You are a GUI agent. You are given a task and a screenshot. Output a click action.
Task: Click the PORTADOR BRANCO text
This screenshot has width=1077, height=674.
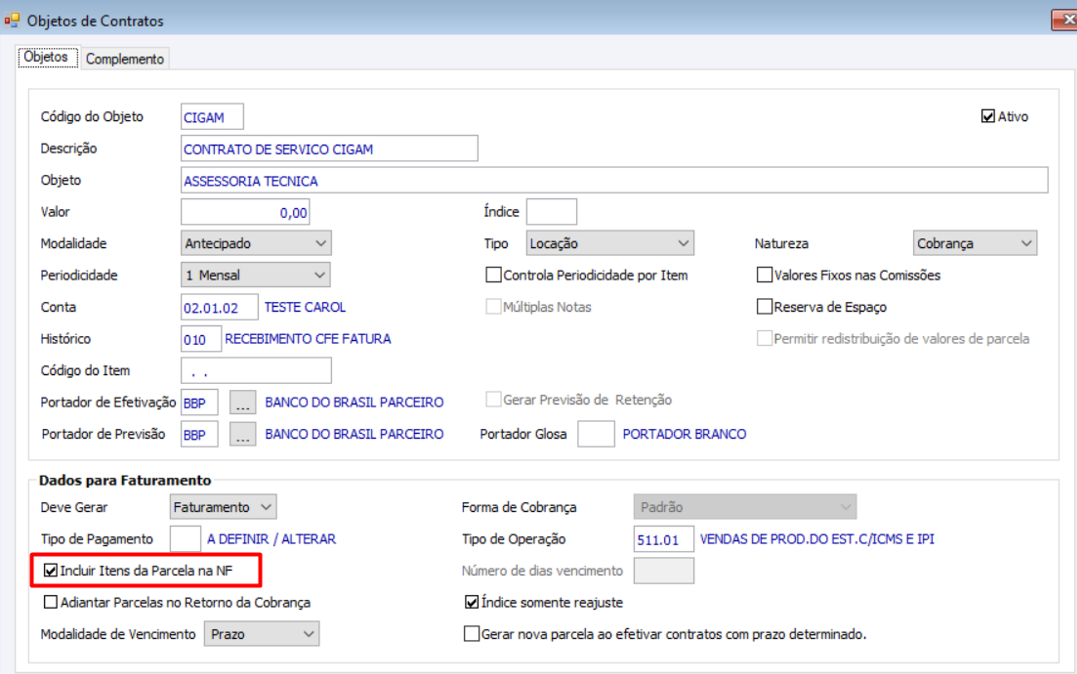(x=684, y=434)
